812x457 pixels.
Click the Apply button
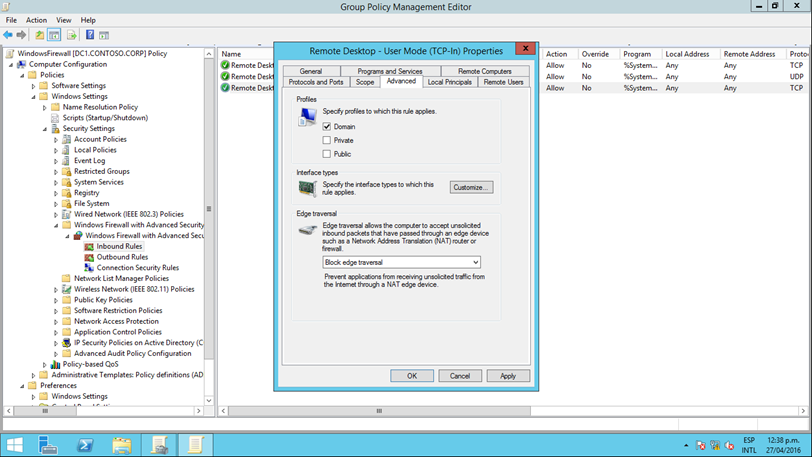508,376
